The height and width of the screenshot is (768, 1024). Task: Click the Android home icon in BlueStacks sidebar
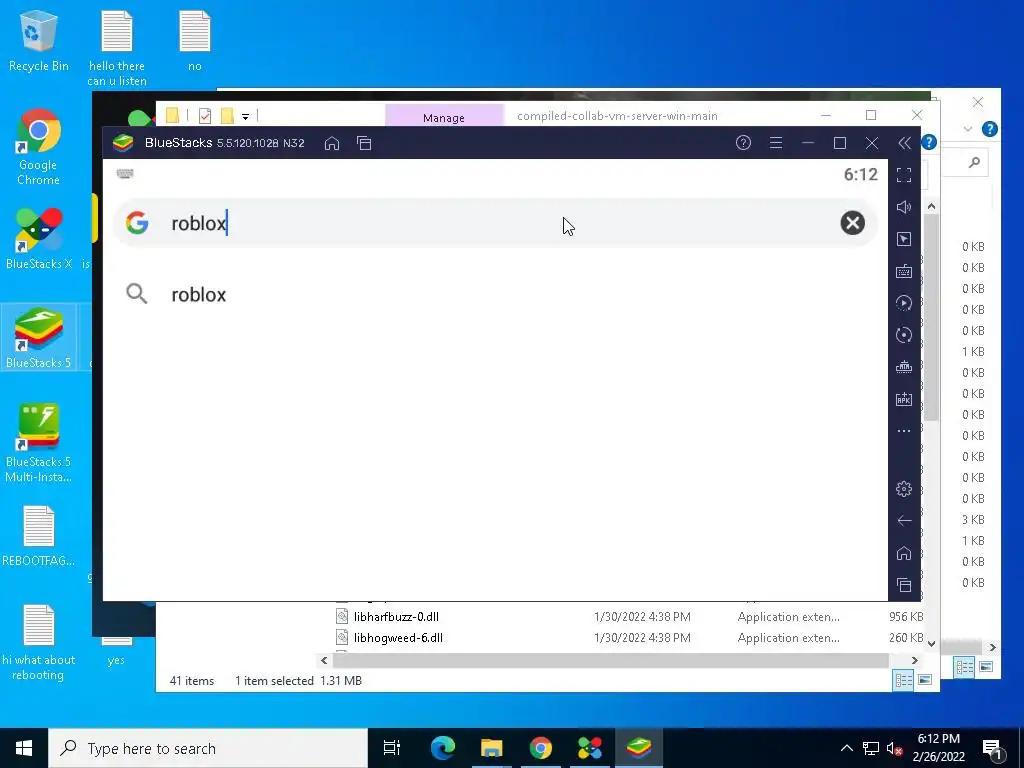point(904,553)
